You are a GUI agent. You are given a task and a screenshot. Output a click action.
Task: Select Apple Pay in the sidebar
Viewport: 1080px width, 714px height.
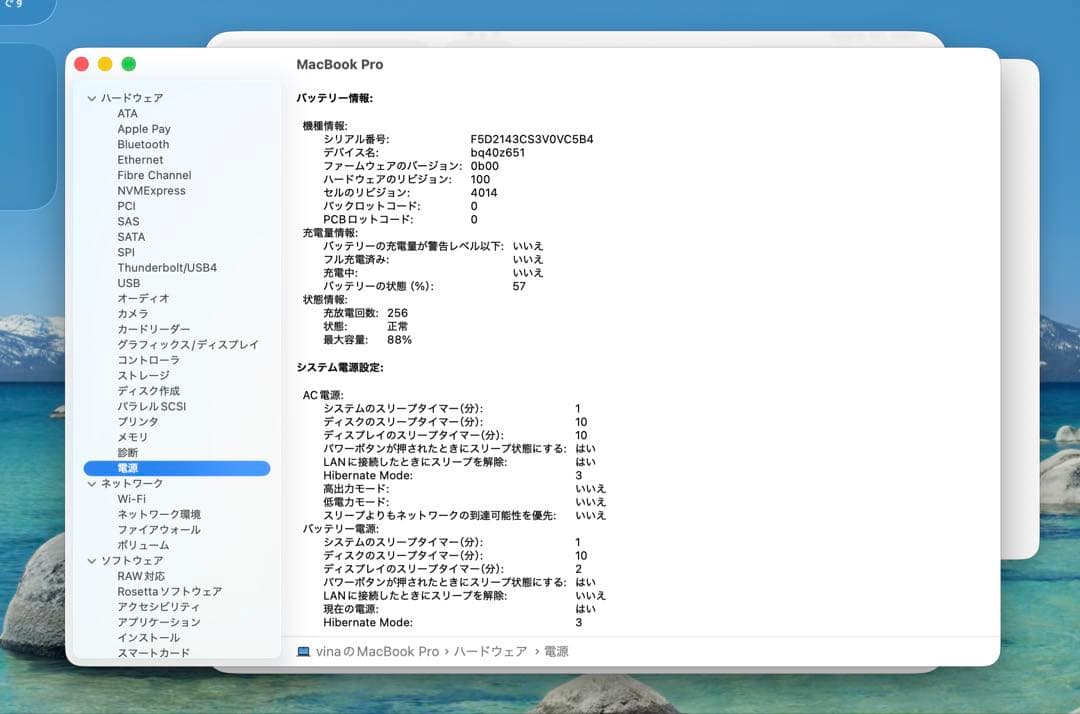pos(144,129)
